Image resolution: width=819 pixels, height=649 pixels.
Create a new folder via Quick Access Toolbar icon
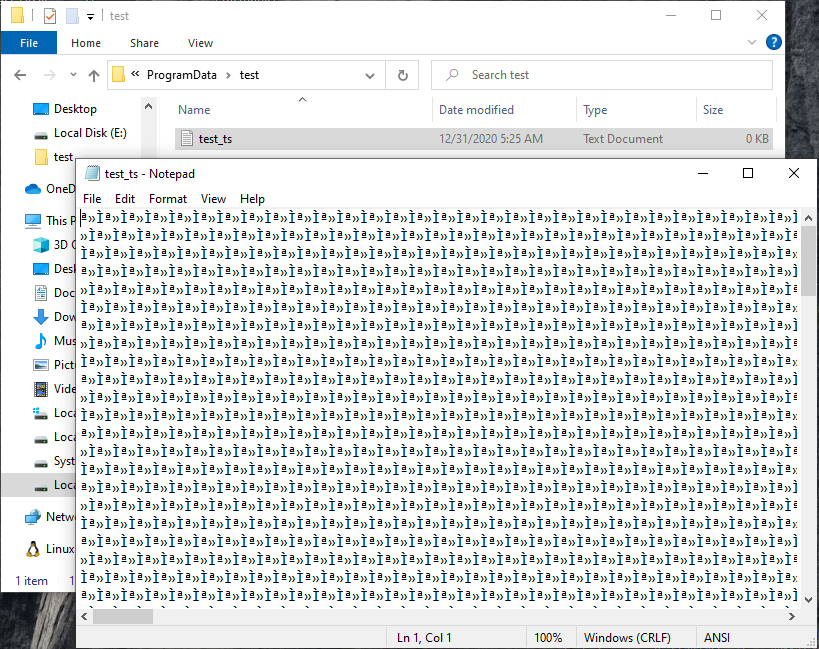pos(71,15)
